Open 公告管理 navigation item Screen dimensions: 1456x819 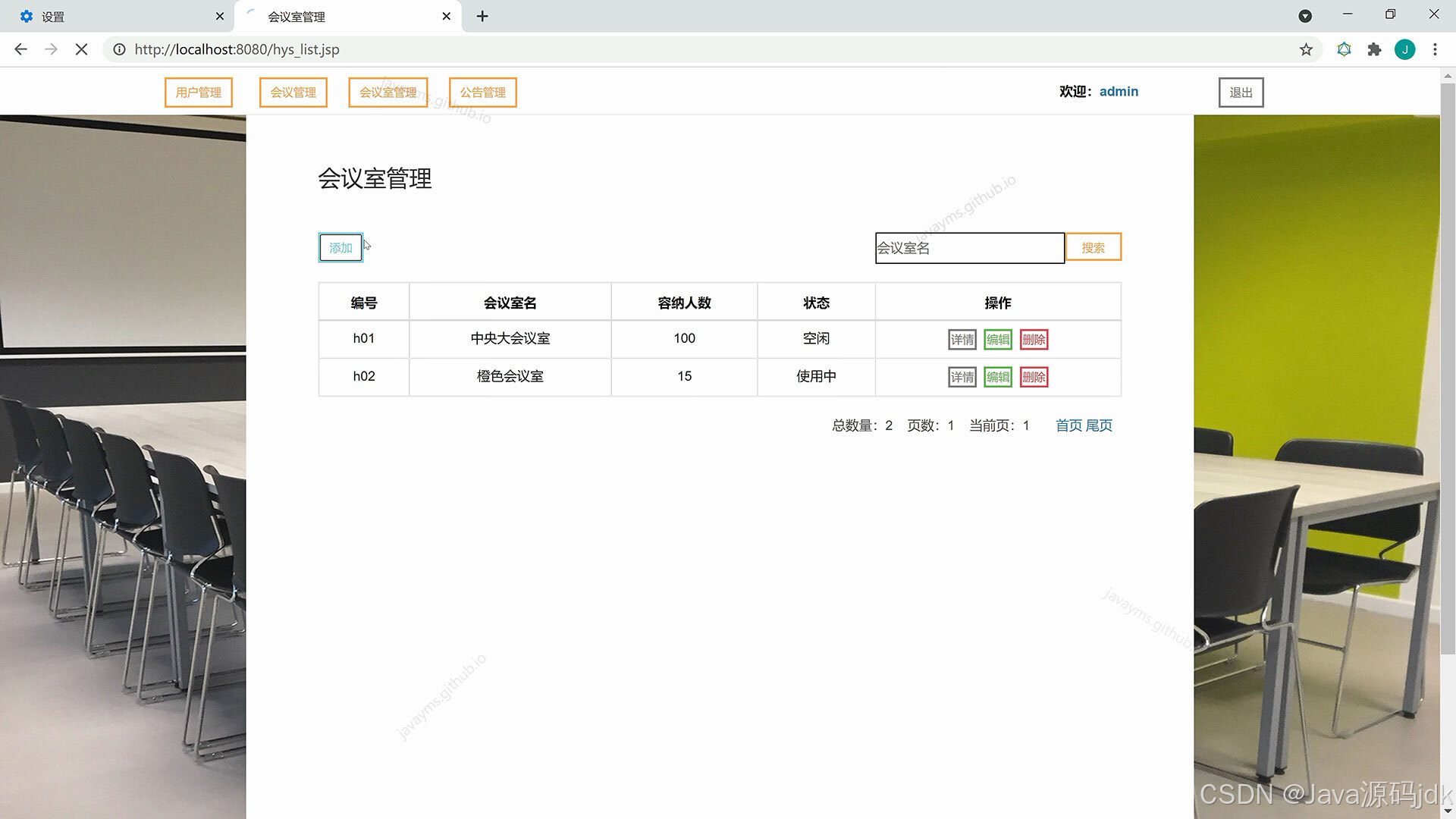pos(483,93)
